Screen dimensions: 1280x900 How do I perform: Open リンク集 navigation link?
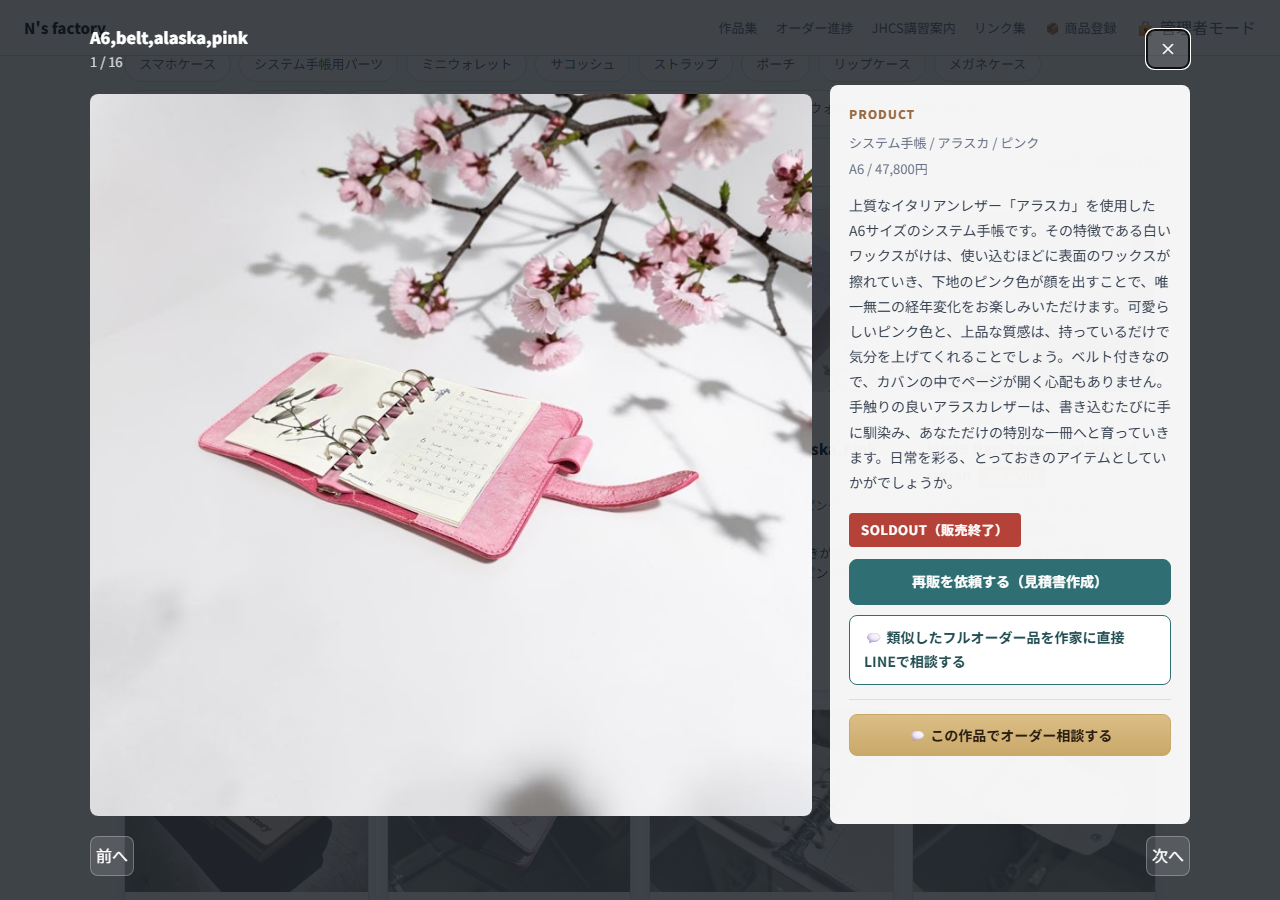point(1000,28)
